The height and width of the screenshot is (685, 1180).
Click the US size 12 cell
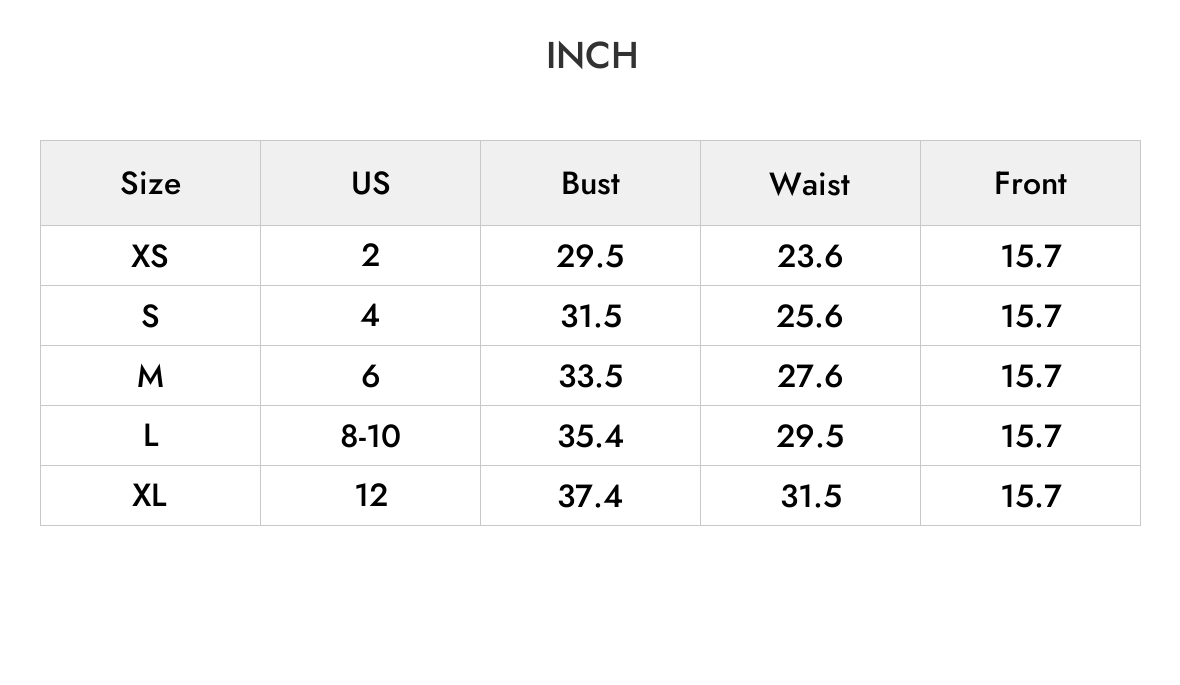371,496
